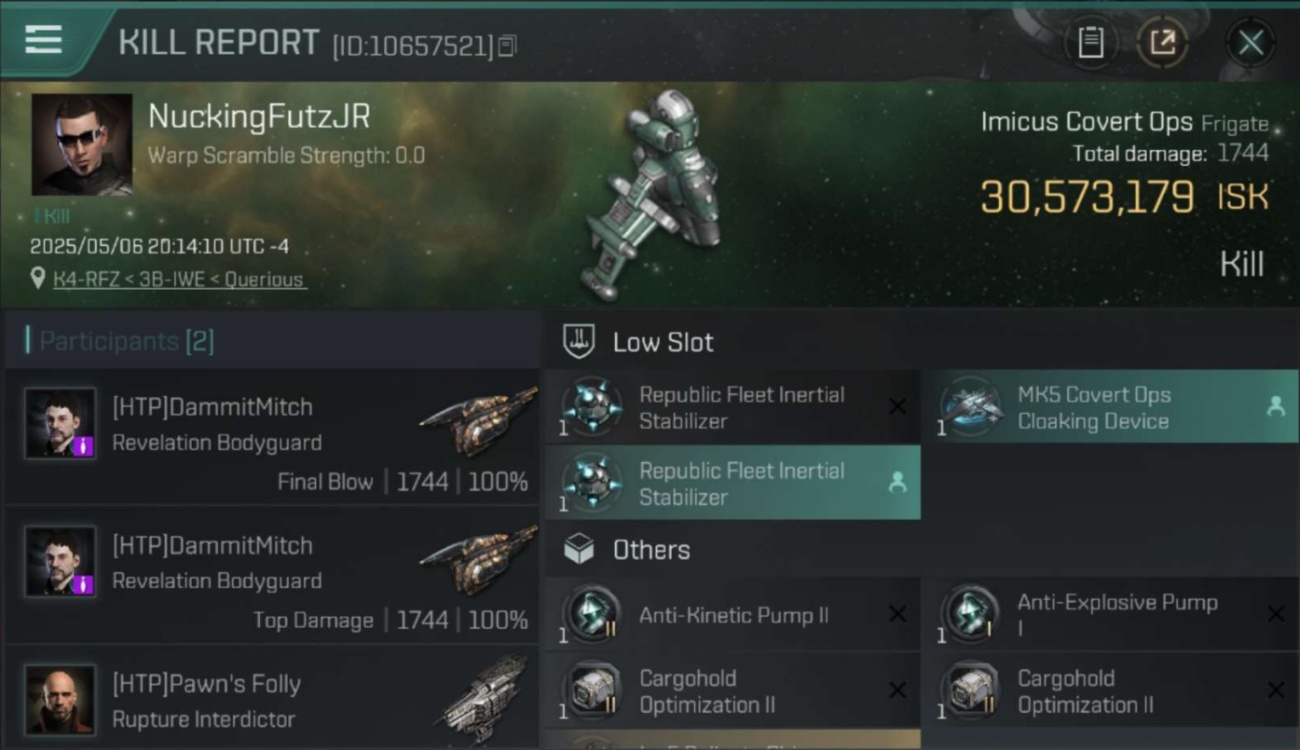1300x750 pixels.
Task: Click the clipboard copy report icon
Action: pyautogui.click(x=1090, y=42)
